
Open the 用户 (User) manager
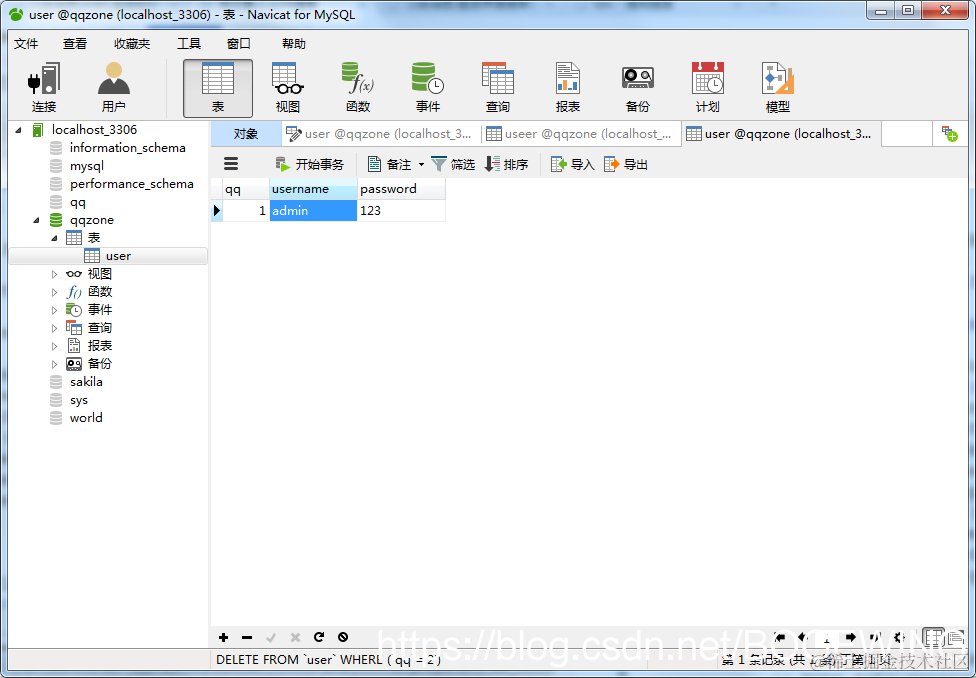(x=113, y=88)
